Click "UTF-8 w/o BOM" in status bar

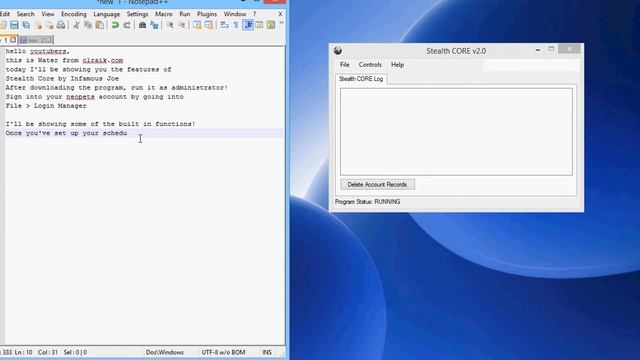pos(223,352)
